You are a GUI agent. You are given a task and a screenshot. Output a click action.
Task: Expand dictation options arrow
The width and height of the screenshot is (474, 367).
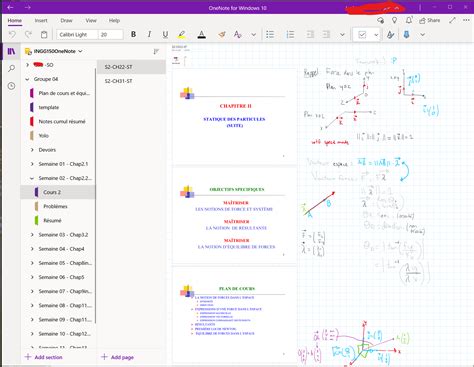pyautogui.click(x=423, y=34)
